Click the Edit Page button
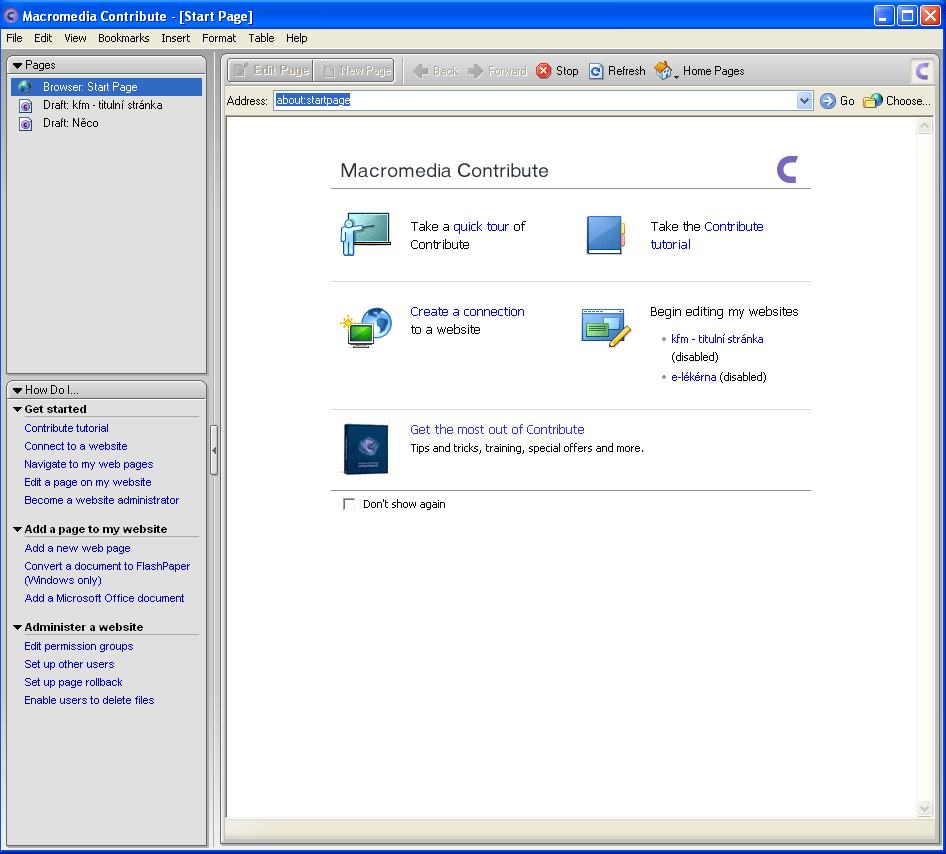946x854 pixels. coord(271,71)
